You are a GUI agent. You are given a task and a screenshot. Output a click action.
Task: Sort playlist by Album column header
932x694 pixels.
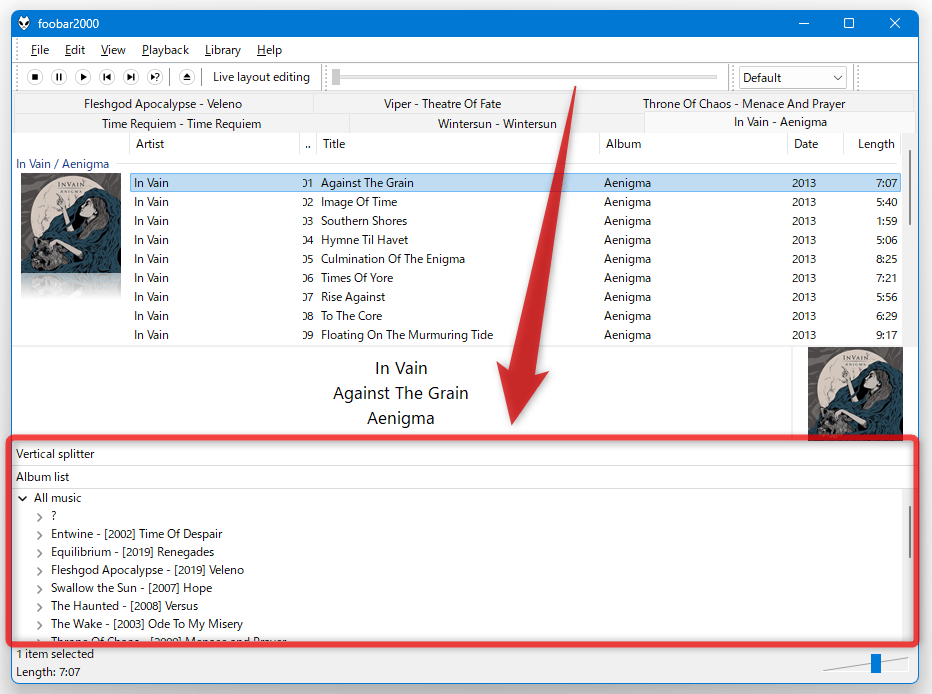693,144
